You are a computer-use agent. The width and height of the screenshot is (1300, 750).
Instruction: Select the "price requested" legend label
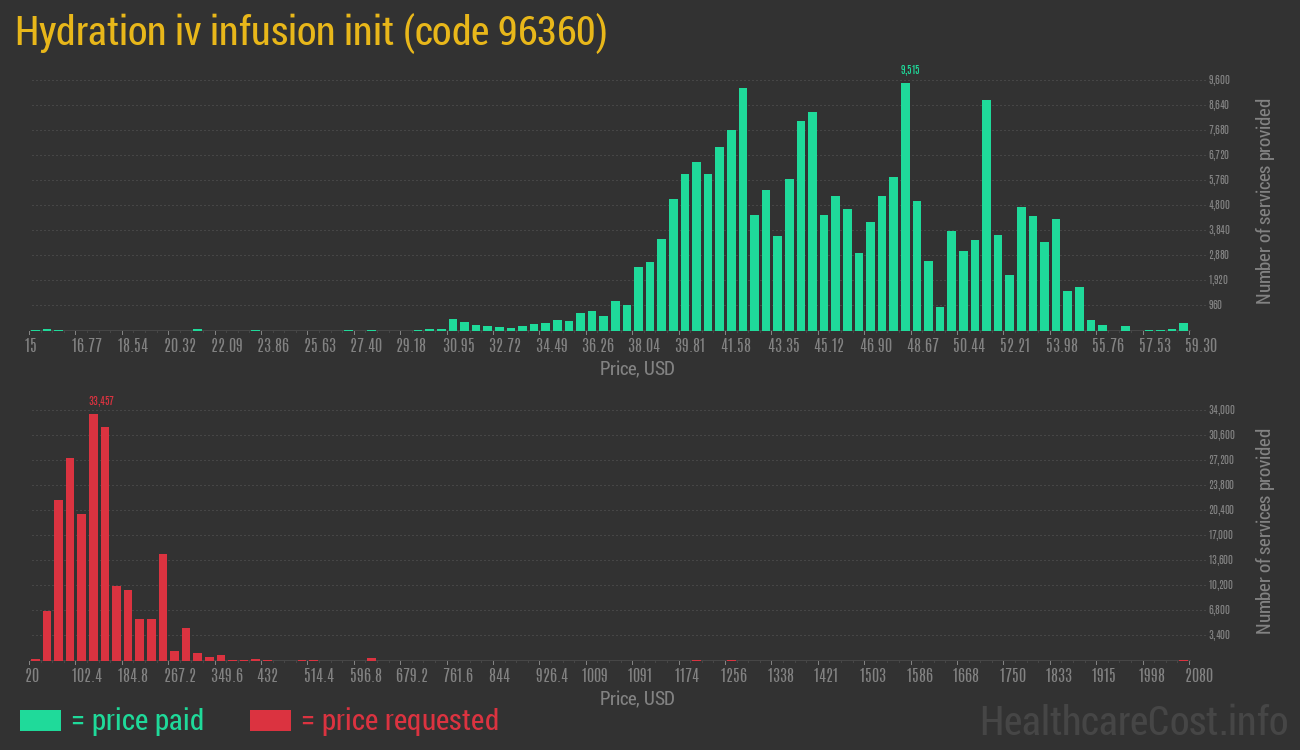point(399,720)
